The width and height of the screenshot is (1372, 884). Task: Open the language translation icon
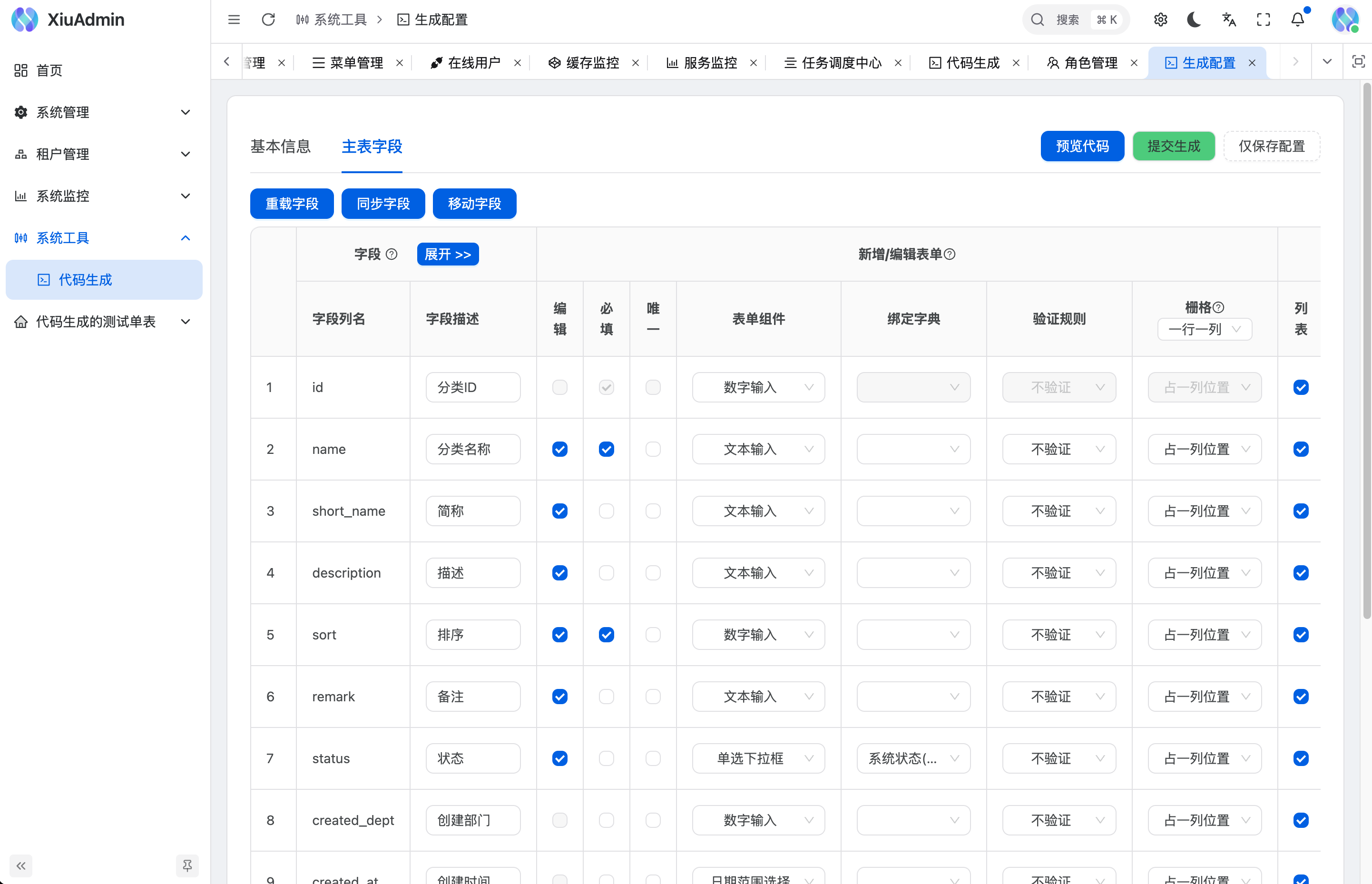tap(1228, 20)
